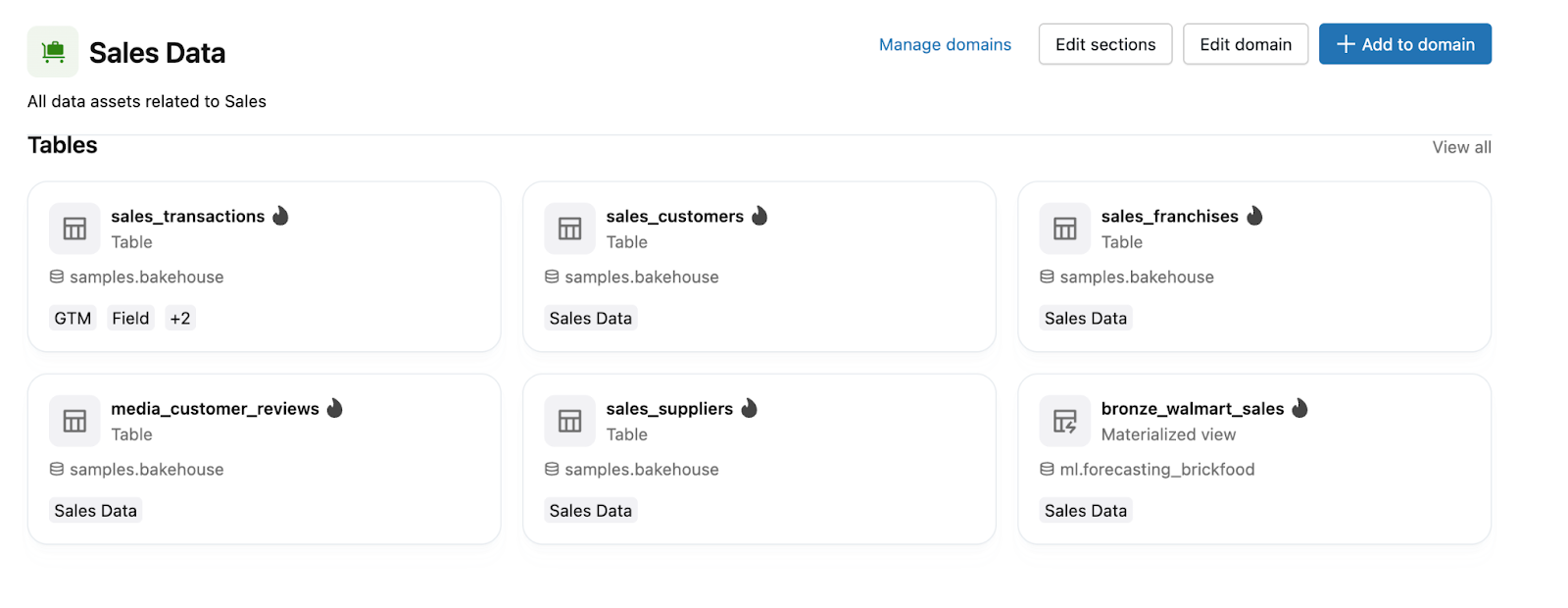Click the bronze_walmart_sales materialized view icon

1064,421
